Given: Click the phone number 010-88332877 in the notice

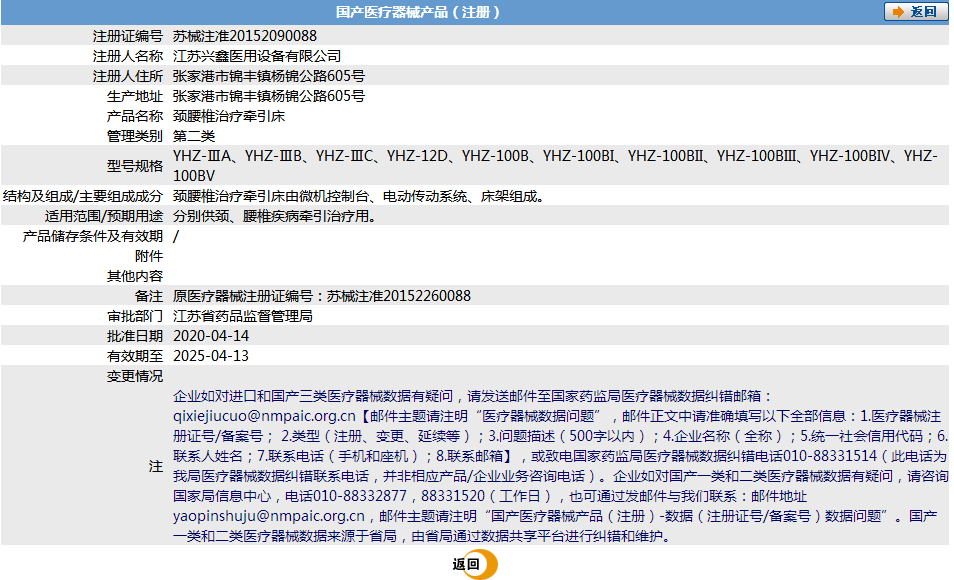Looking at the screenshot, I should point(360,496).
